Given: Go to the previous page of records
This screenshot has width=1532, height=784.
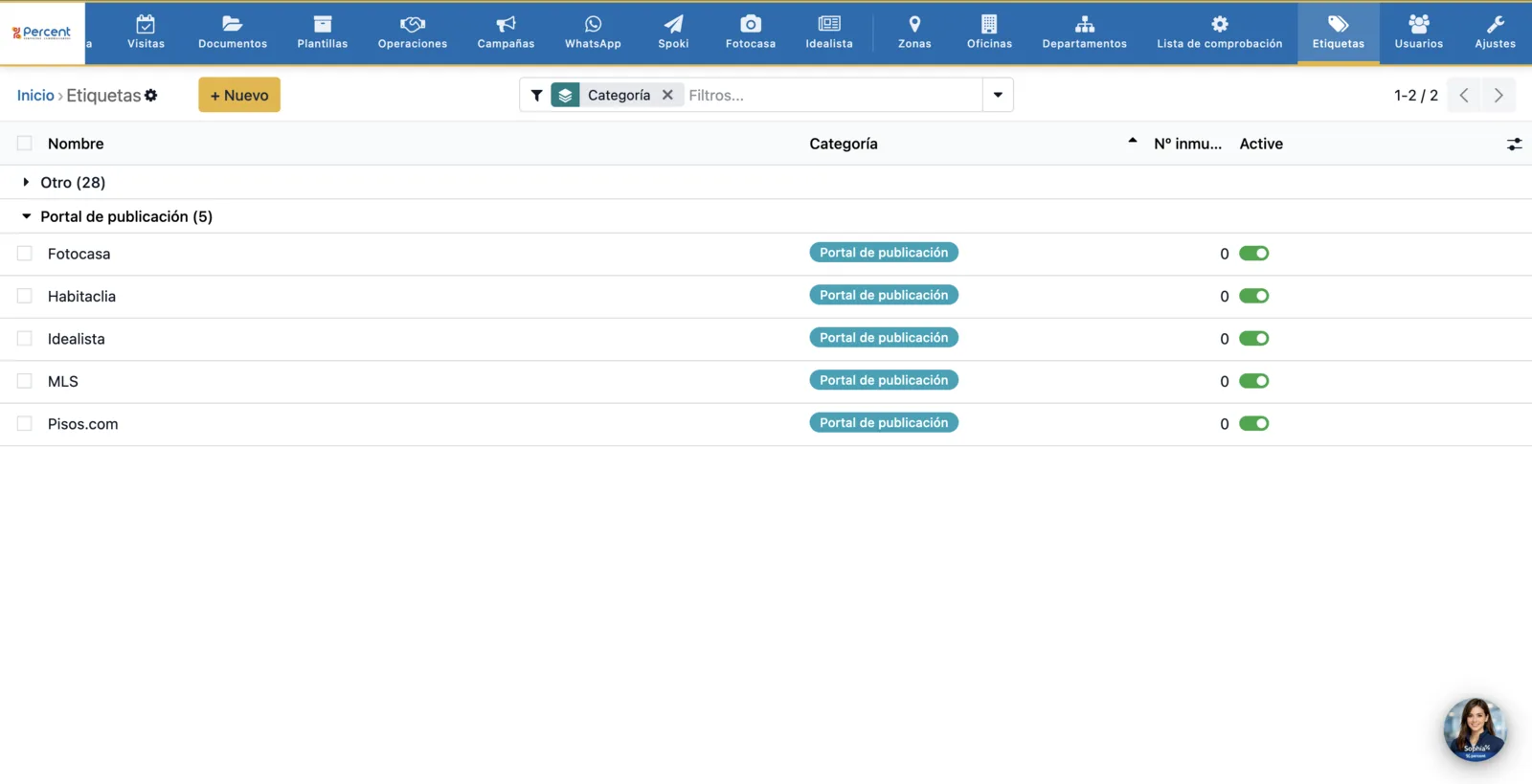Looking at the screenshot, I should tap(1464, 95).
